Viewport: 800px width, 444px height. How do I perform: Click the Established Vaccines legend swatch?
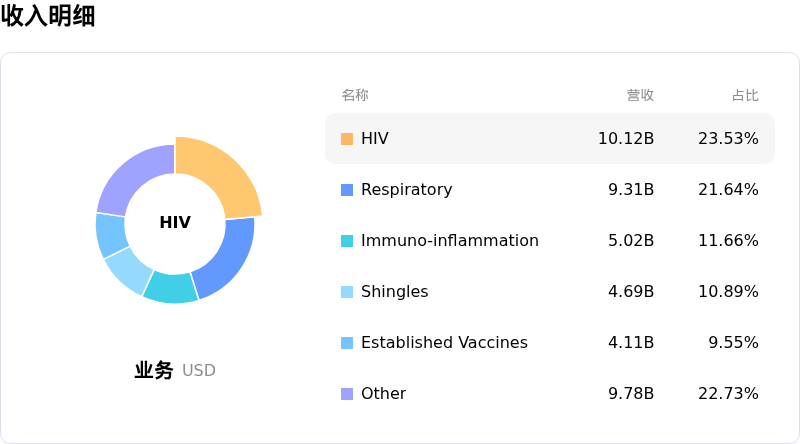coord(347,343)
